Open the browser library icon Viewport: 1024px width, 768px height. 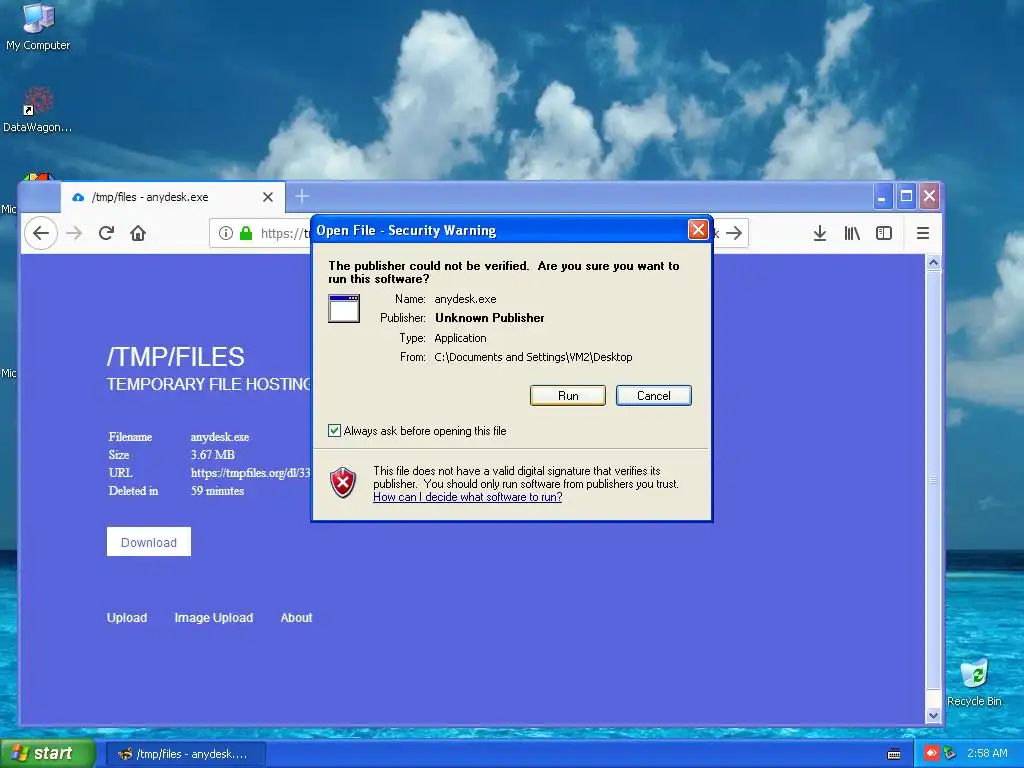coord(852,233)
